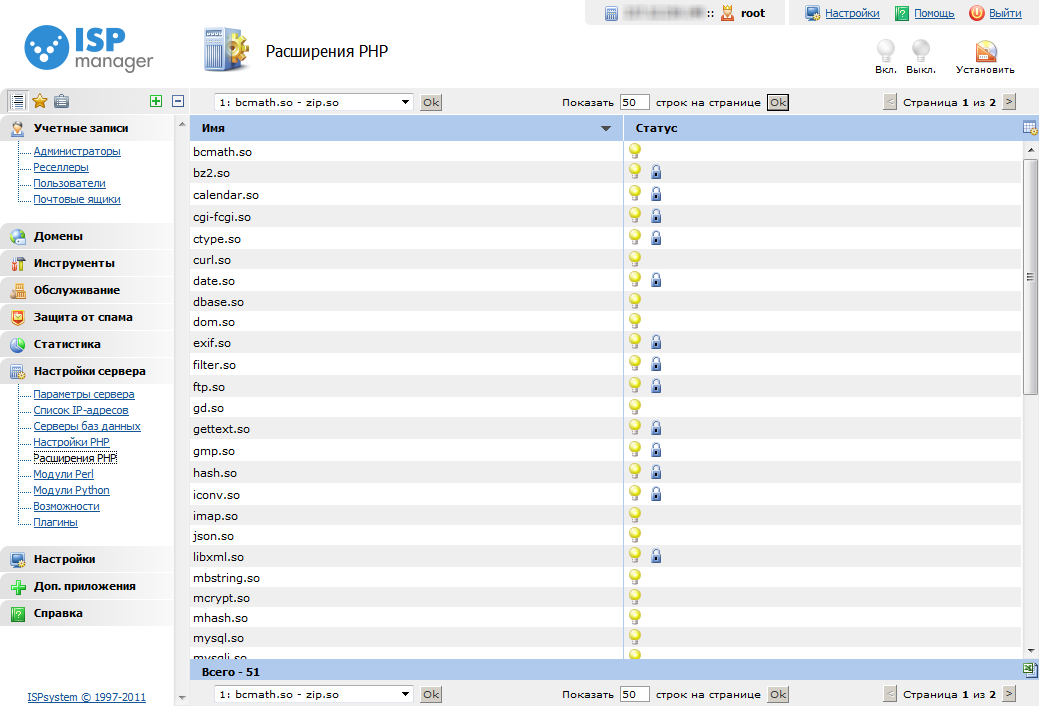Click the lock icon in bz2.so row

(x=656, y=172)
